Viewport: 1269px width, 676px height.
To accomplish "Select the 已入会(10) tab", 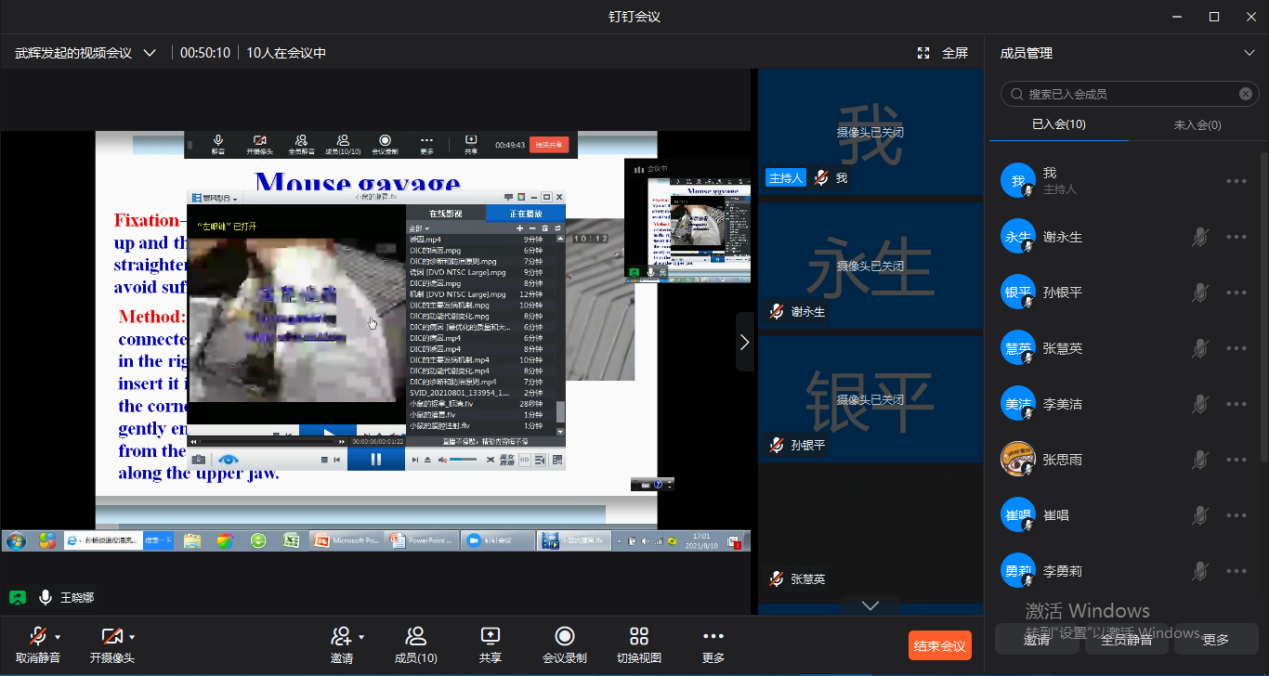I will coord(1059,125).
